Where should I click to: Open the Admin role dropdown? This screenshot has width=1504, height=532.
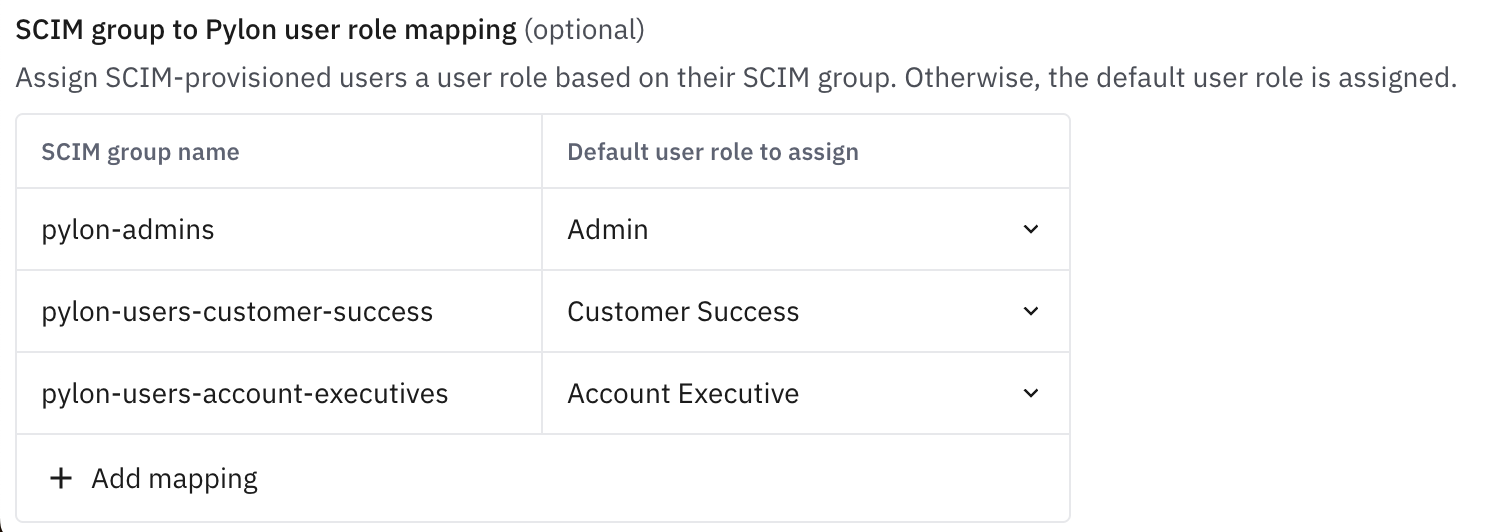point(805,230)
